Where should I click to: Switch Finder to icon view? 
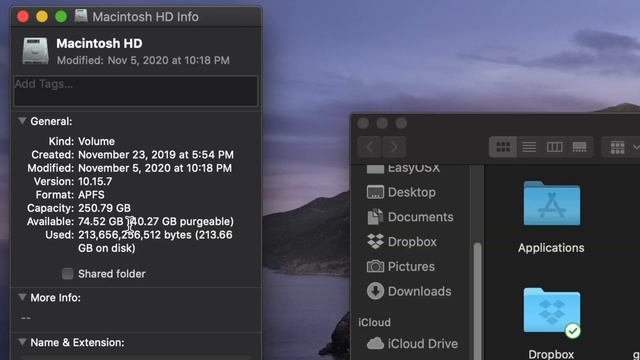coord(503,147)
